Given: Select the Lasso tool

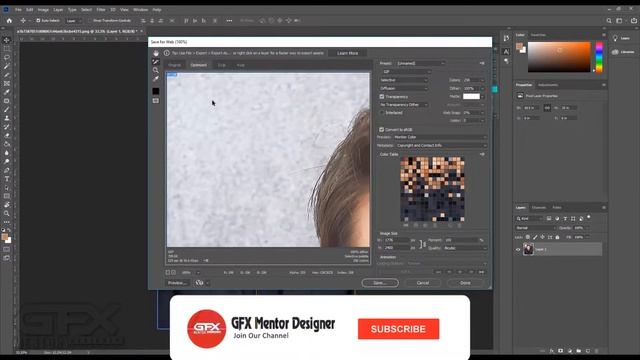Looking at the screenshot, I should 7,57.
